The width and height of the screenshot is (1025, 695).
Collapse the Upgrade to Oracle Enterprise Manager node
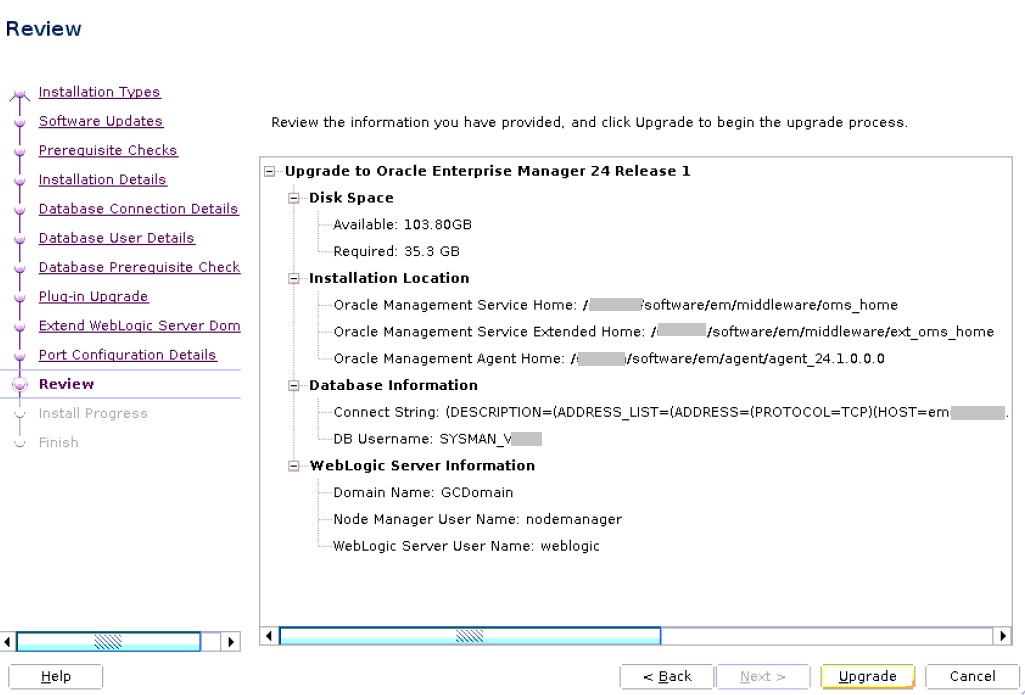pos(269,171)
